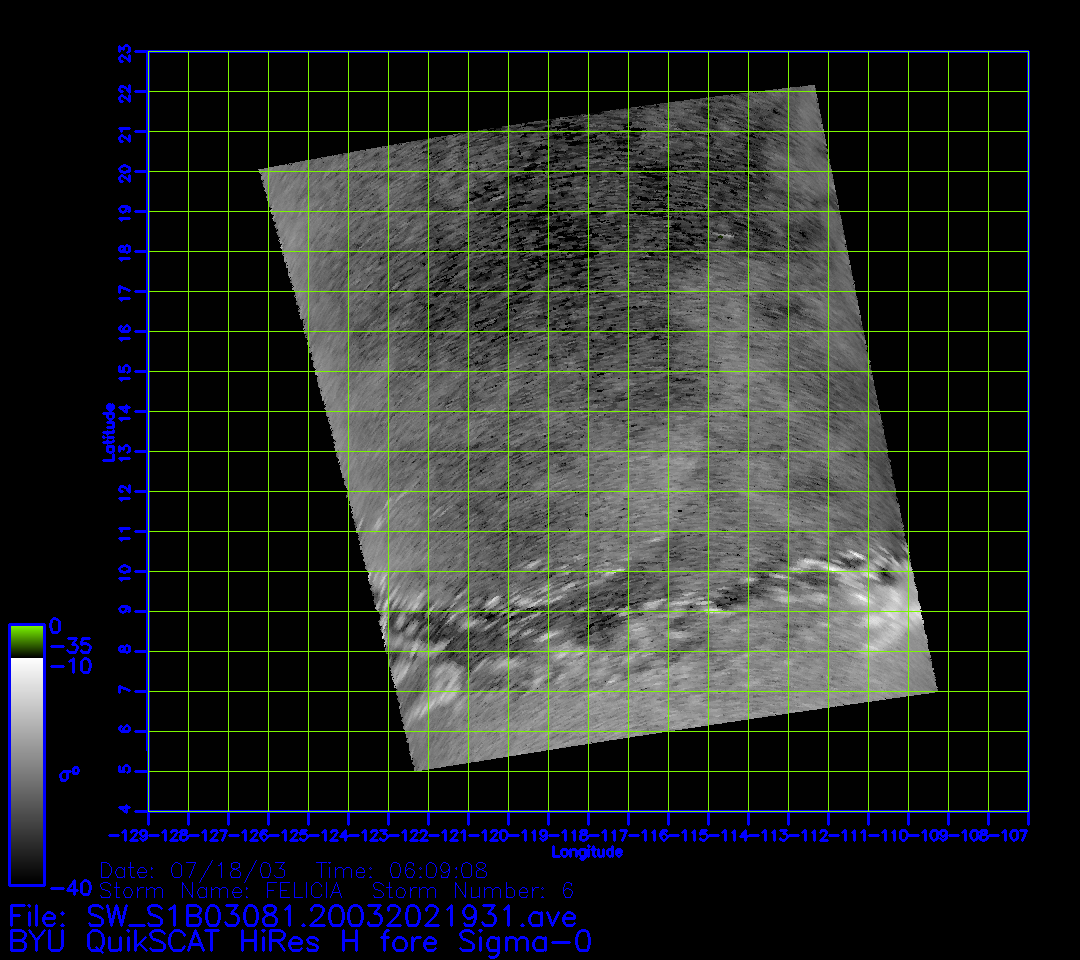Image resolution: width=1080 pixels, height=960 pixels.
Task: Click the Storm Name FELICIA text
Action: click(x=221, y=890)
